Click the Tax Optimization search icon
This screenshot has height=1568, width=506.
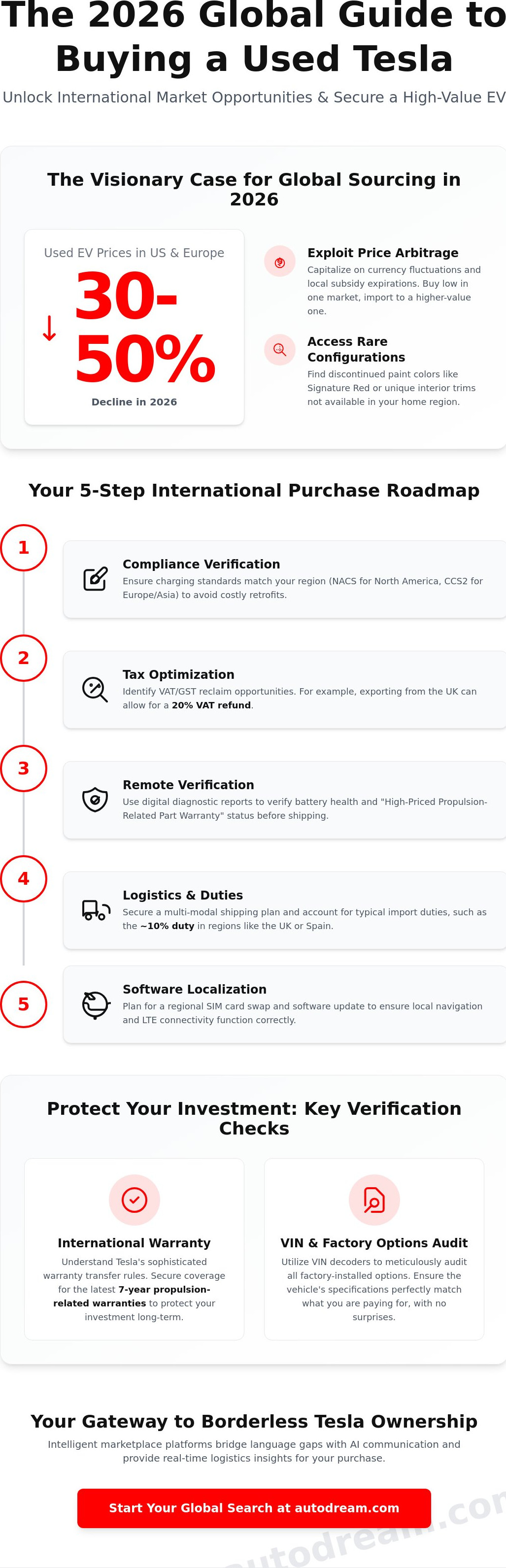point(95,689)
